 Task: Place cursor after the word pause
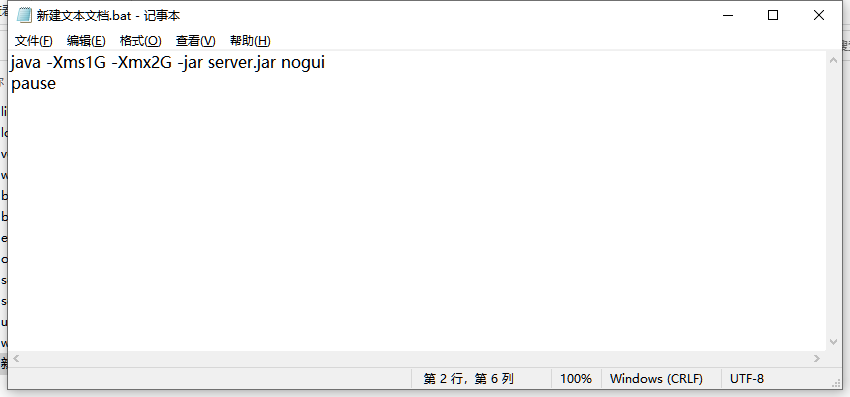coord(56,84)
